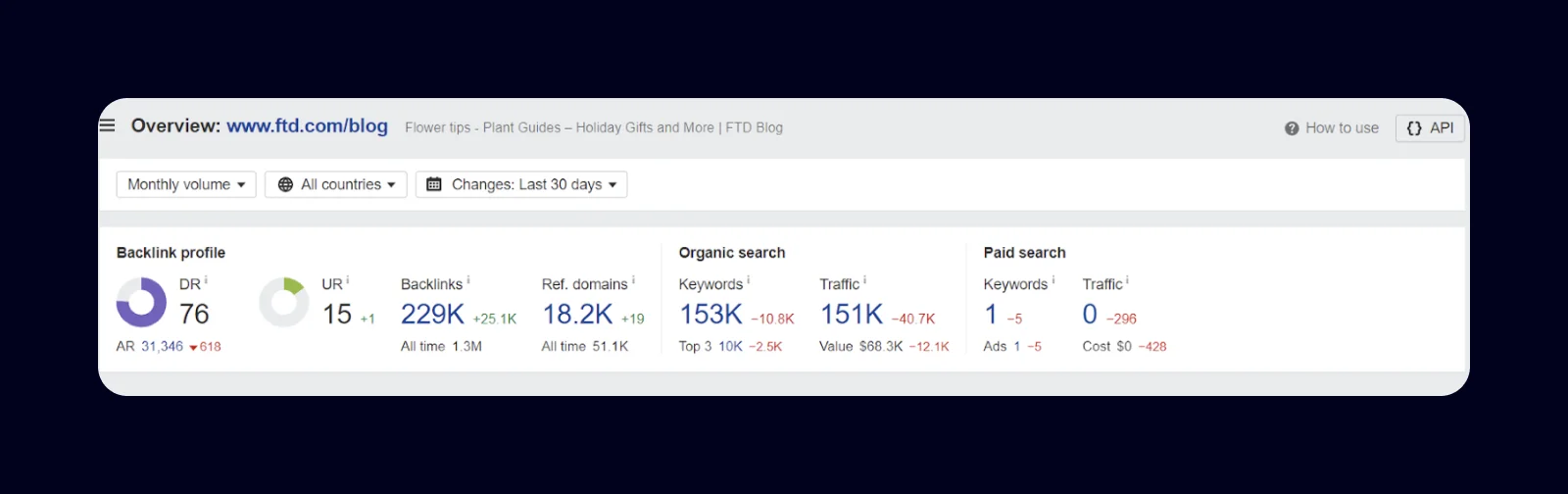This screenshot has height=494, width=1568.
Task: Click the question mark help icon
Action: pos(1292,128)
